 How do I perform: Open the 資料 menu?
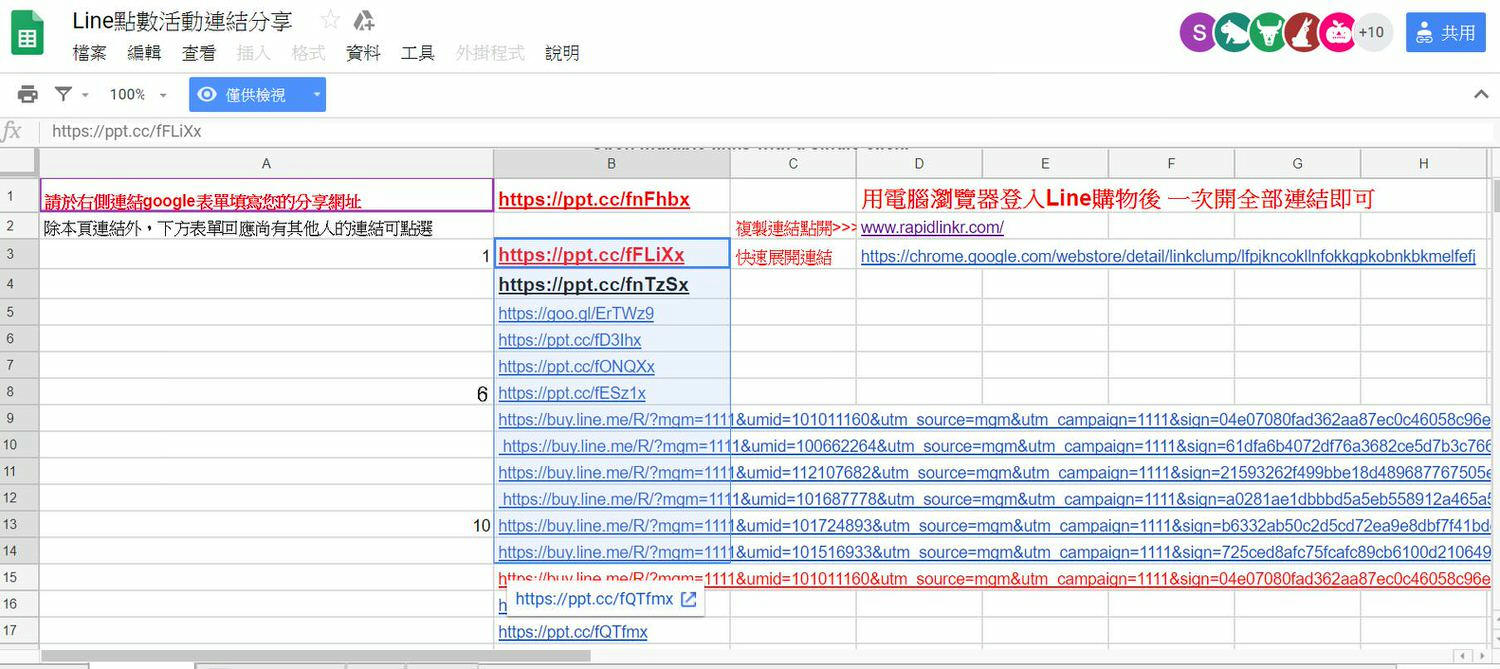coord(363,53)
